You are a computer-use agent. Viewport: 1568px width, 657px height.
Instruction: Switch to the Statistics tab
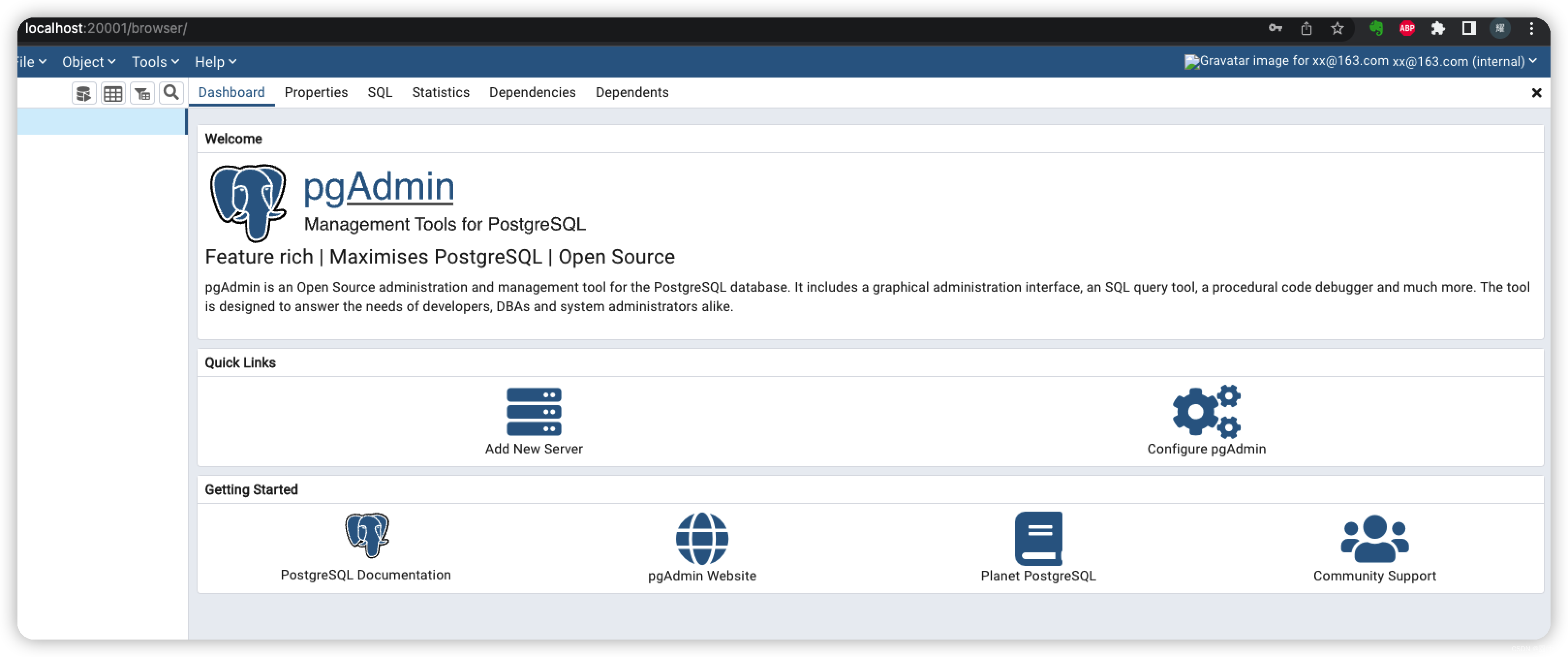pos(440,92)
